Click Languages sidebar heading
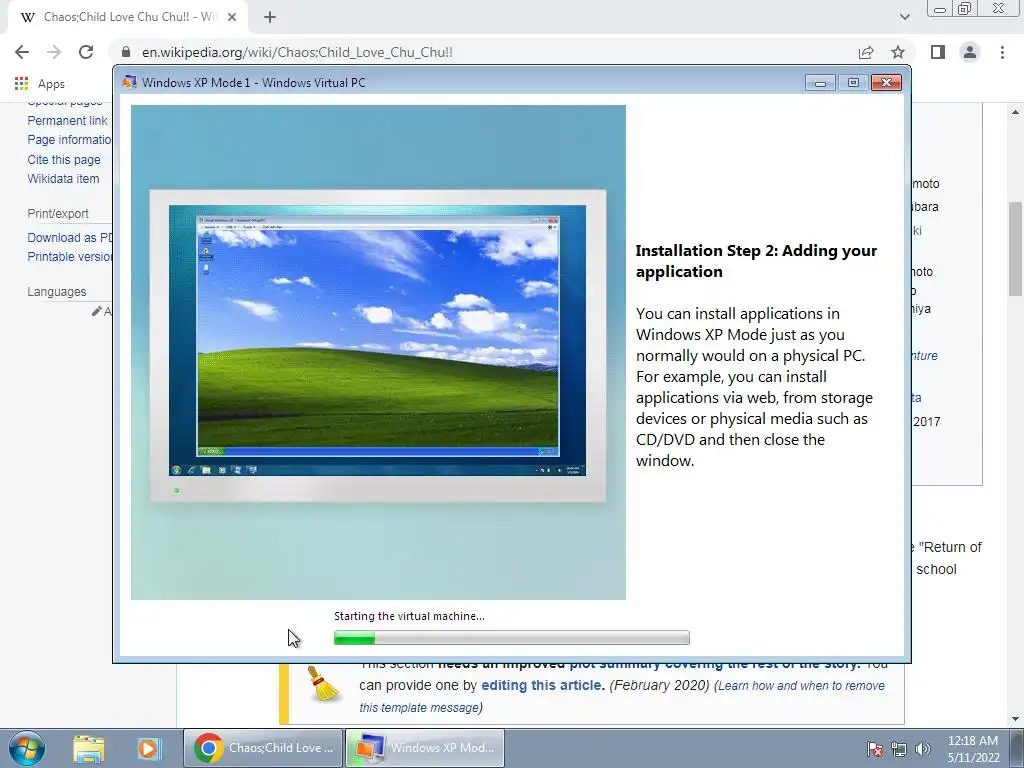Screen dimensions: 1024x768 click(57, 292)
